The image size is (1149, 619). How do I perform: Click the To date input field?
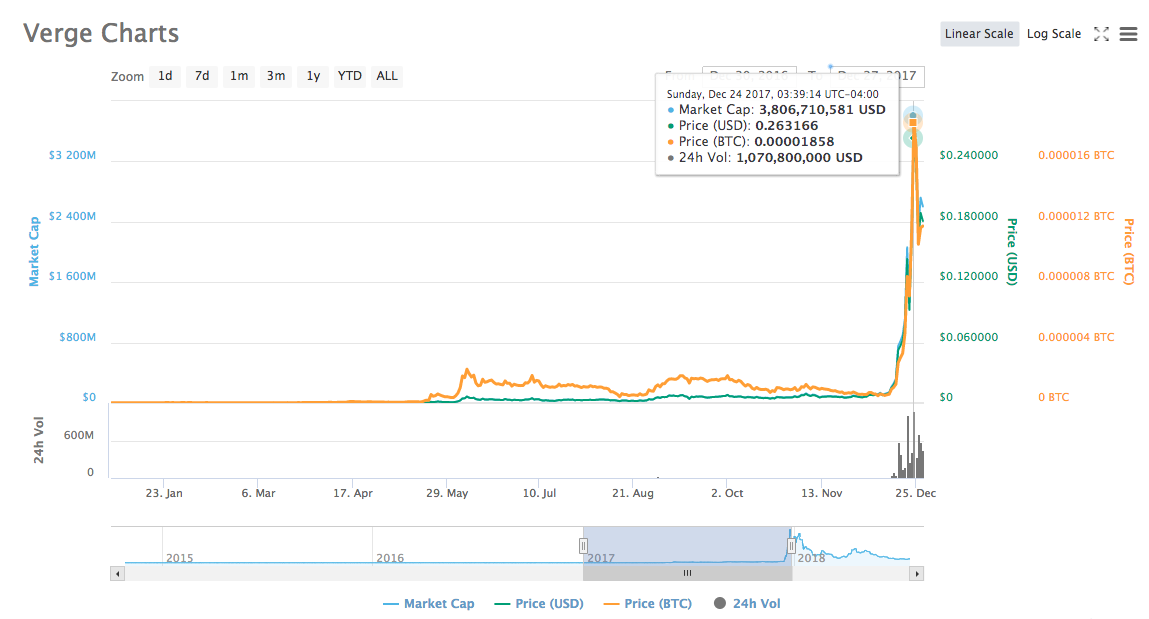[x=877, y=76]
